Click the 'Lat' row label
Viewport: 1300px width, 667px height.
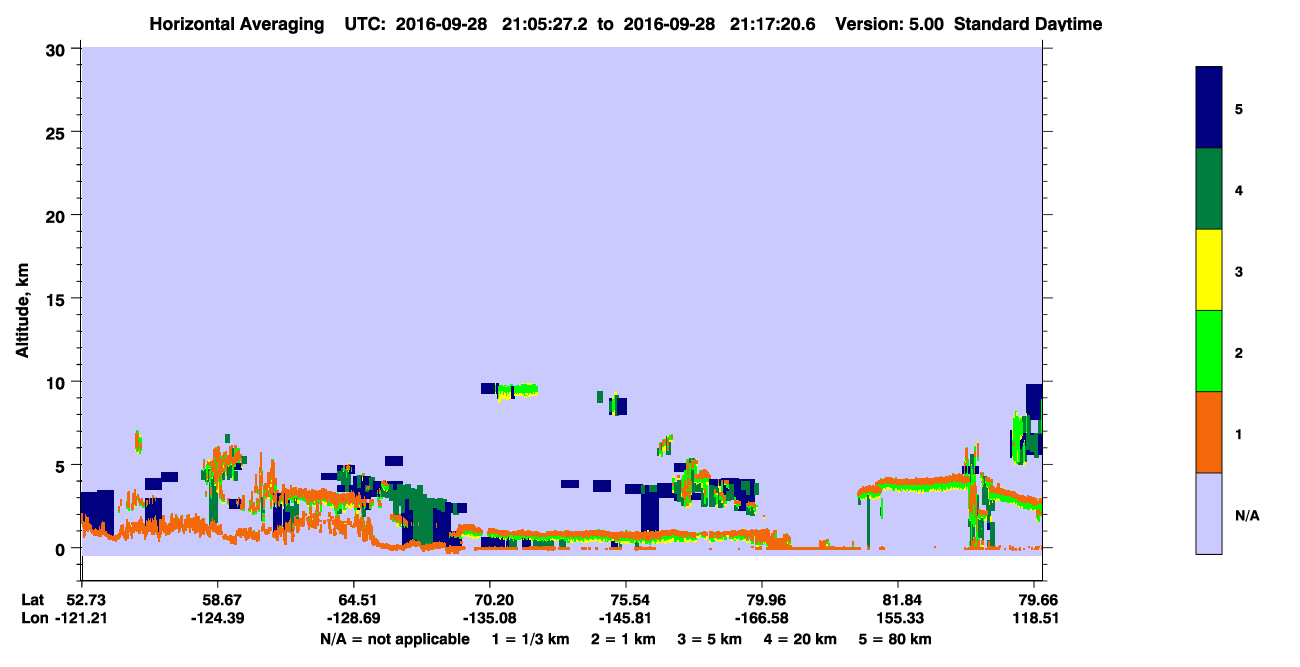tap(33, 599)
